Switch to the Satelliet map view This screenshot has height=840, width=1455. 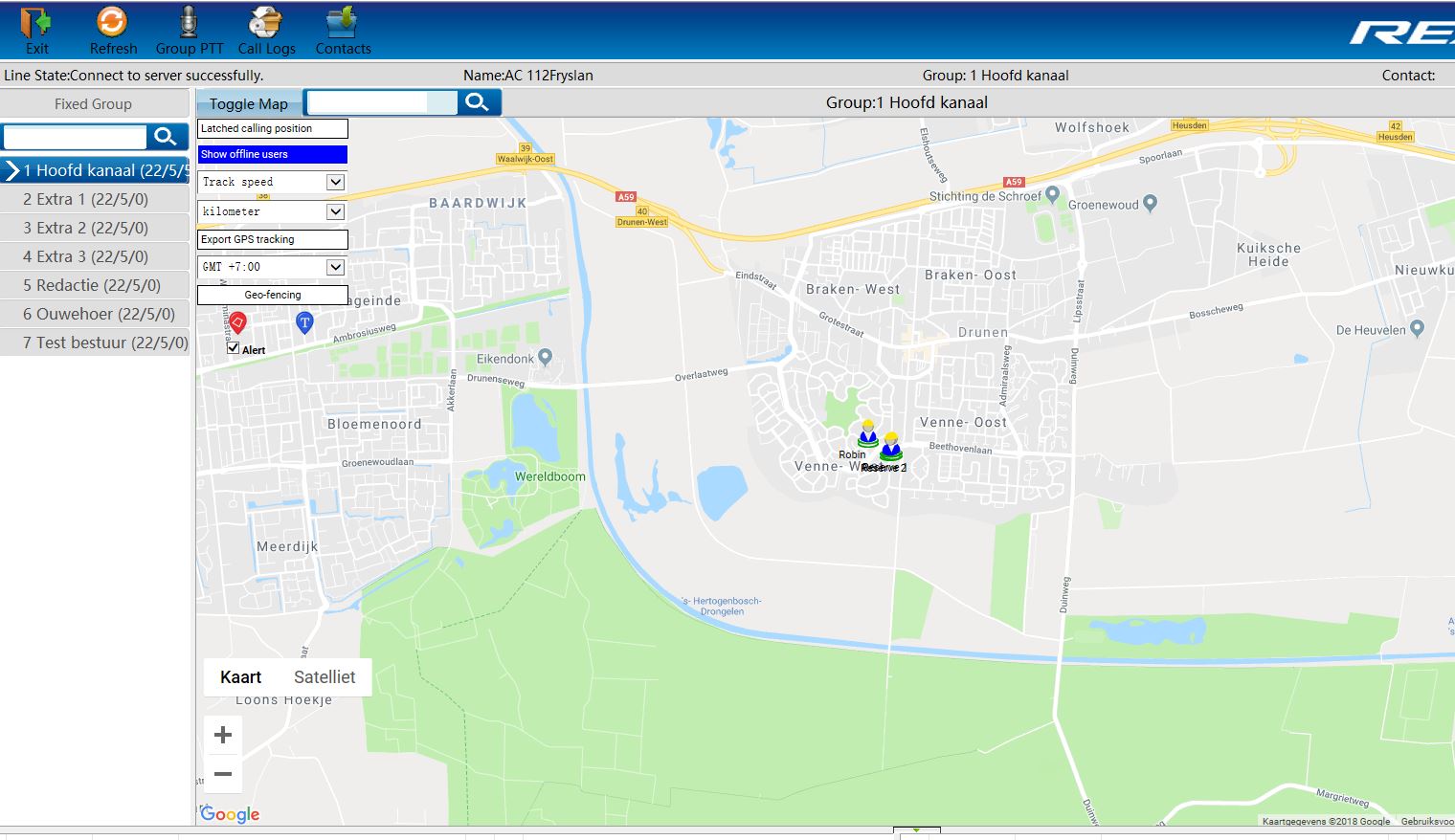pyautogui.click(x=325, y=677)
